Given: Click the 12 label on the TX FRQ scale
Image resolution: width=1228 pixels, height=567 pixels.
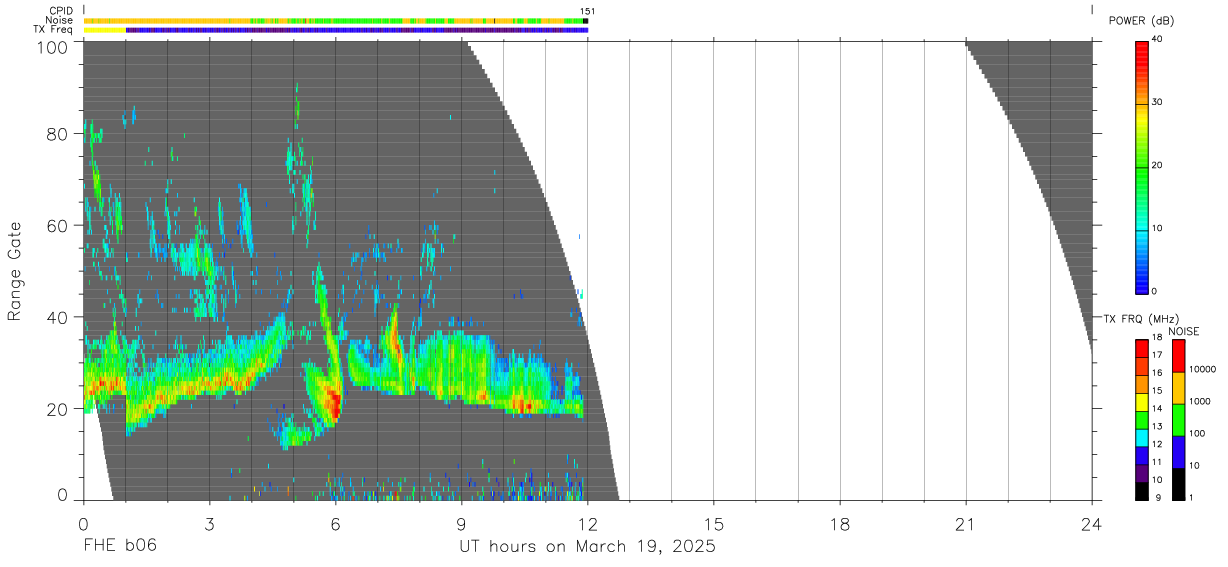Looking at the screenshot, I should tap(1157, 444).
